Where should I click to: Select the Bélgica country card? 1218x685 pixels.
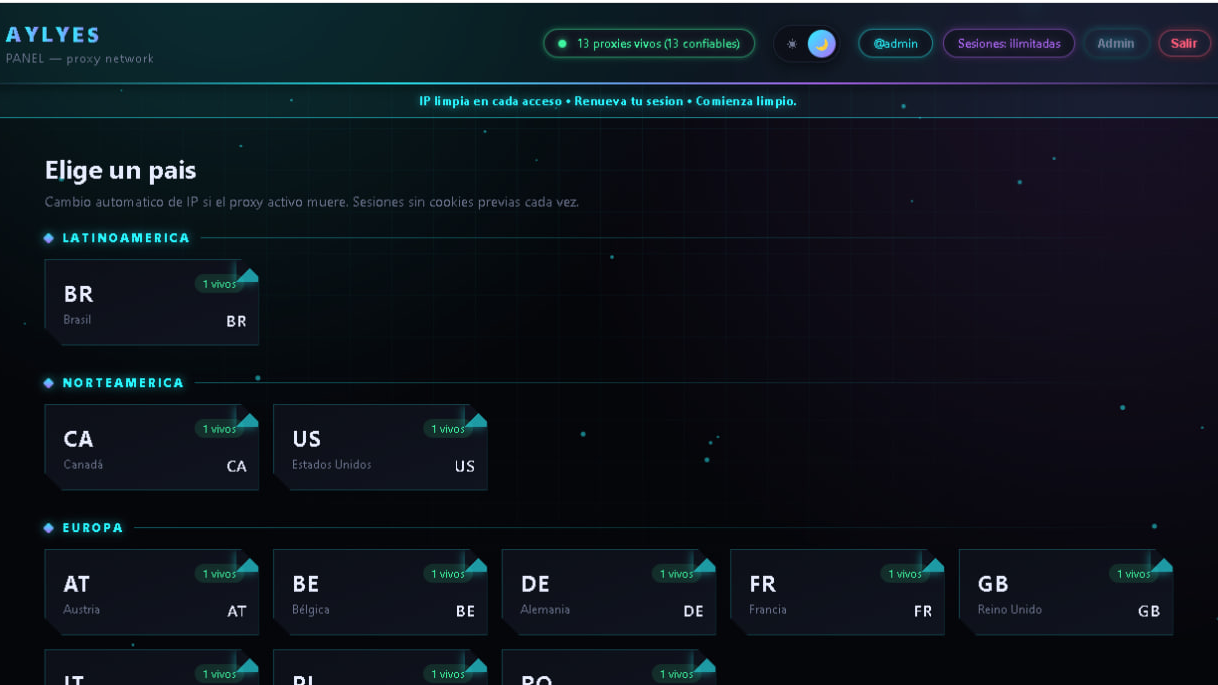coord(380,592)
